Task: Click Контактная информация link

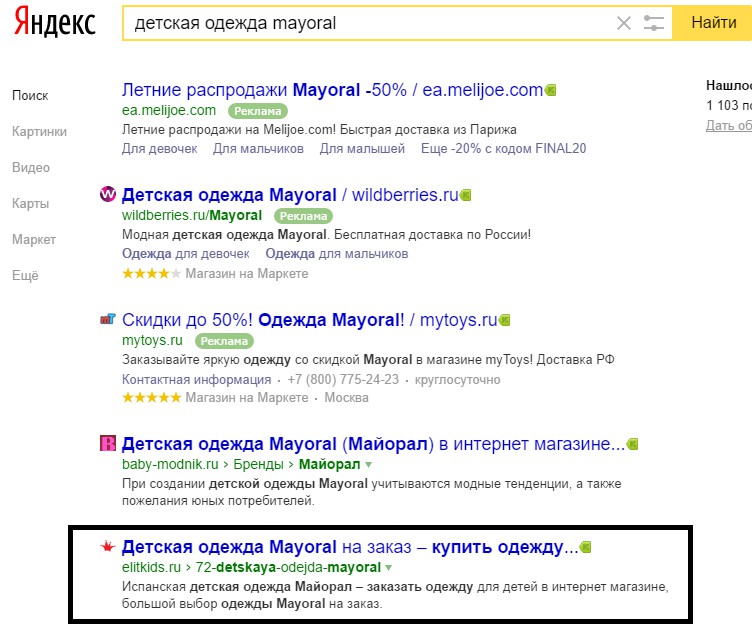Action: point(196,379)
